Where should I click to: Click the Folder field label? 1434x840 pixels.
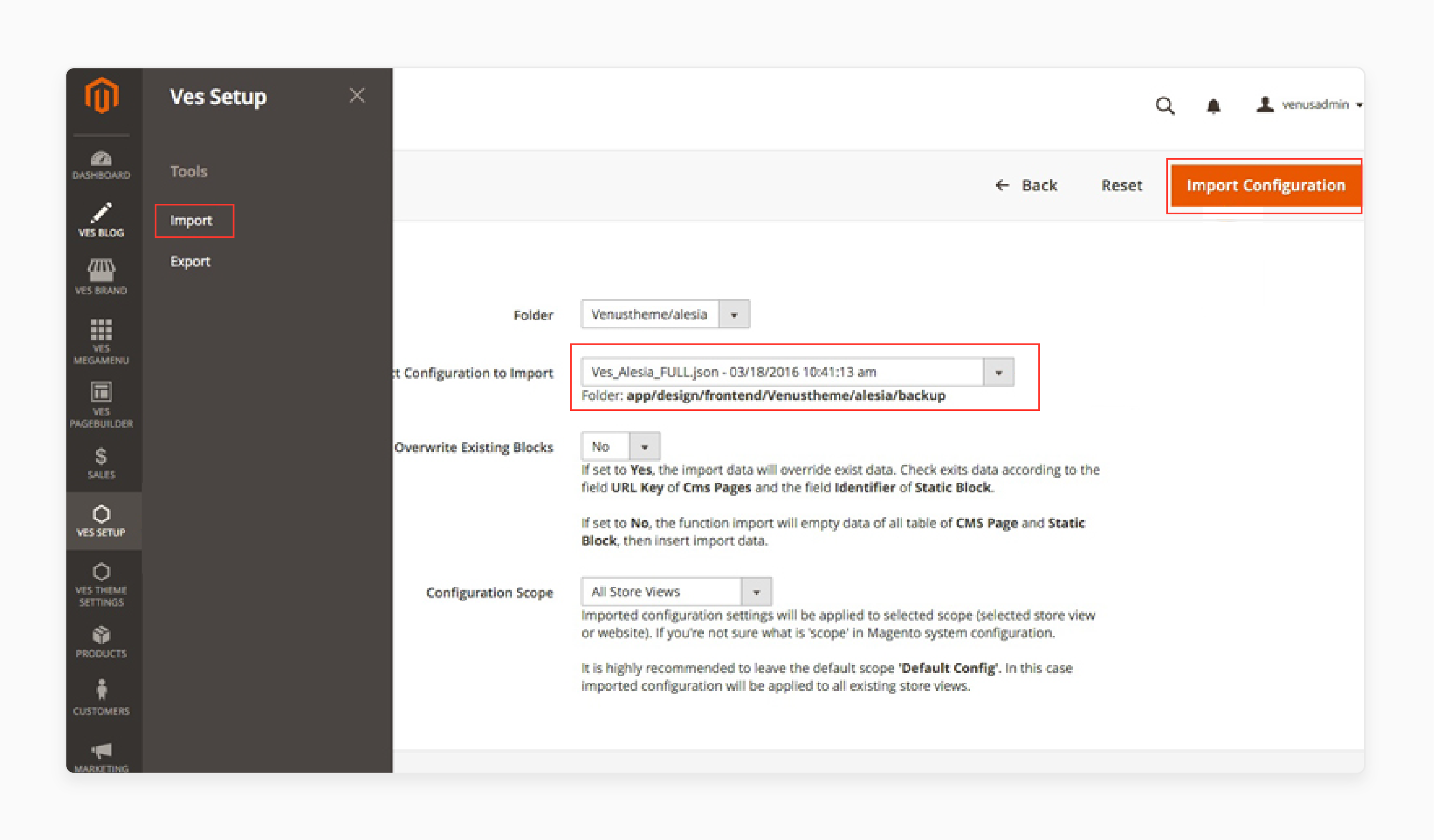533,315
